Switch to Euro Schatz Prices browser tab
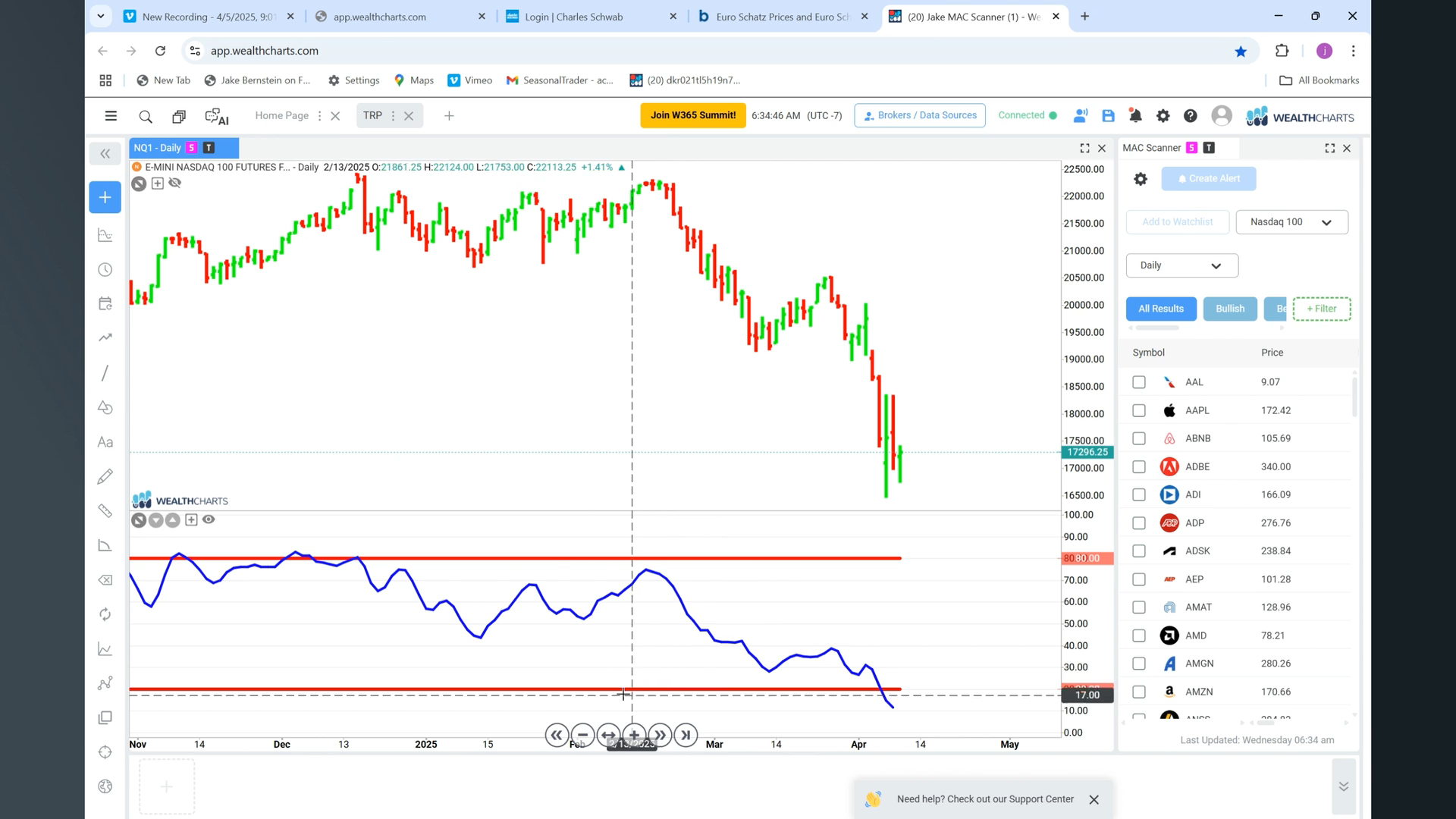 tap(782, 17)
